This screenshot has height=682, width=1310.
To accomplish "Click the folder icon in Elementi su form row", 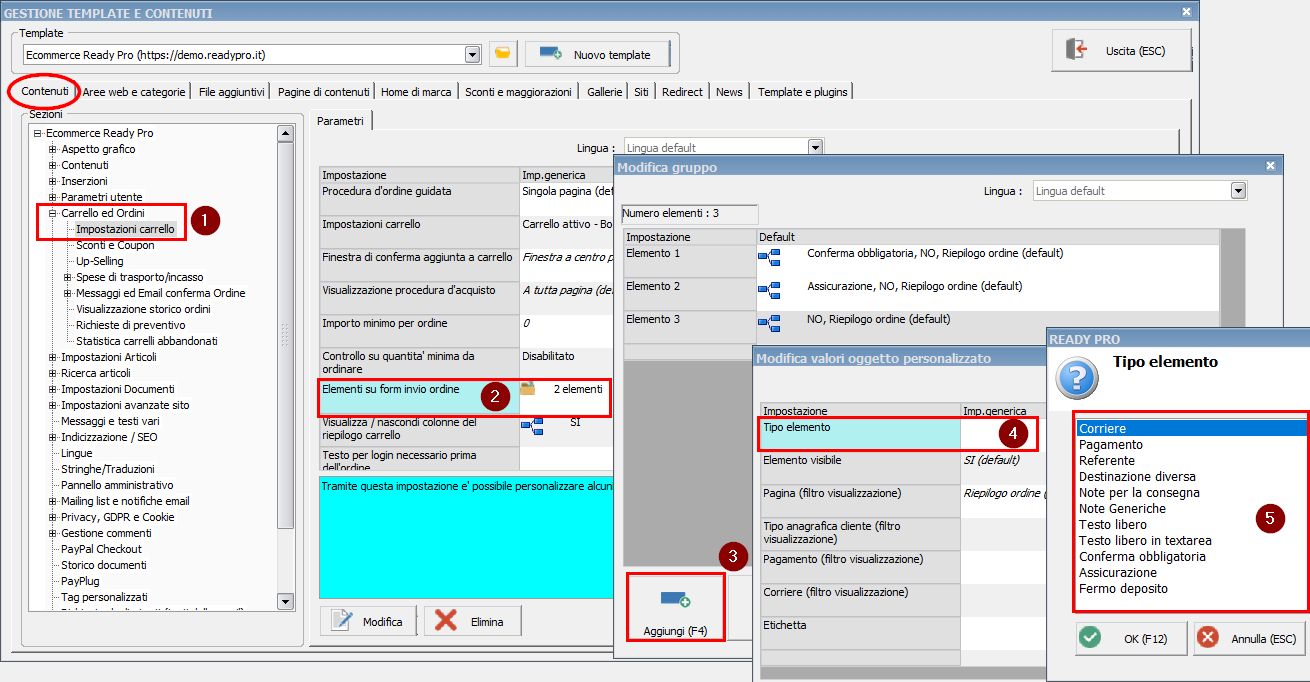I will point(528,389).
